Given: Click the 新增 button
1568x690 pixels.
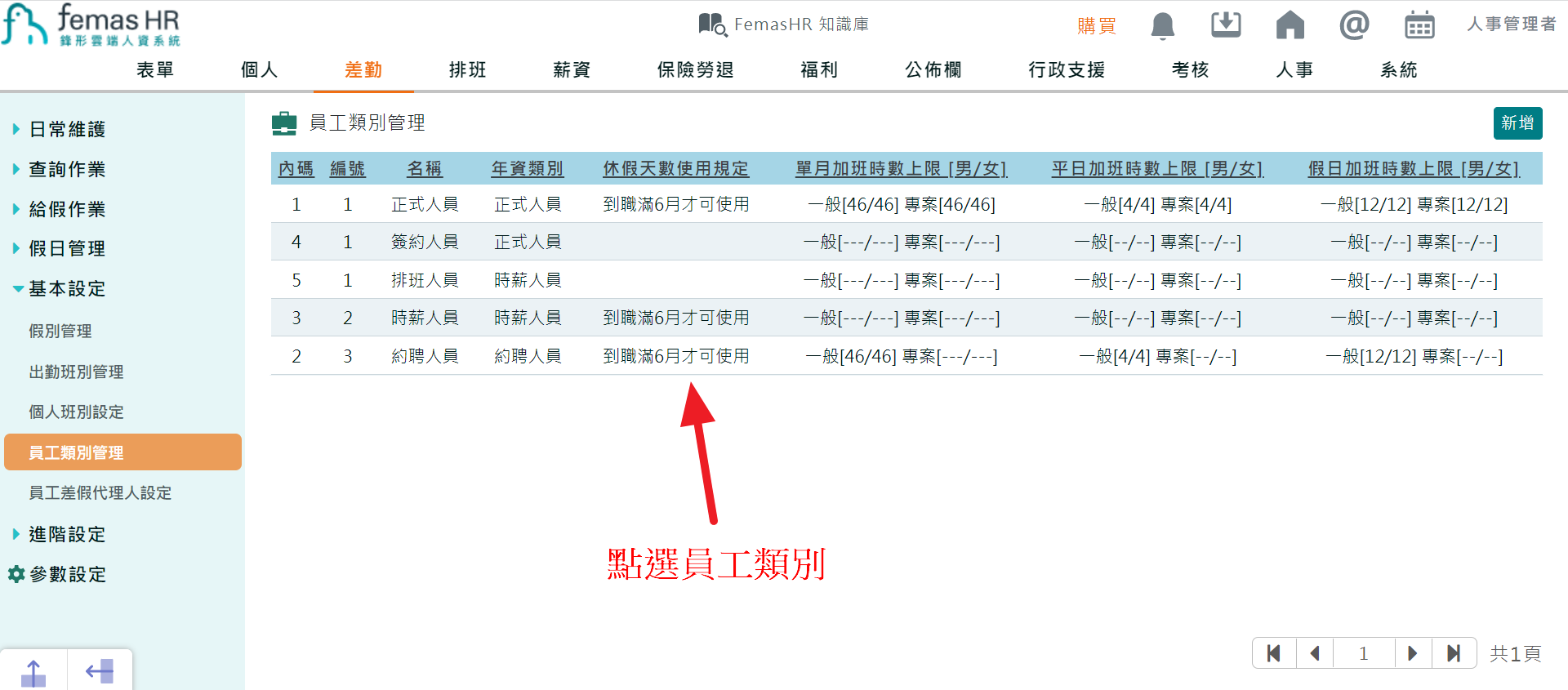Looking at the screenshot, I should 1518,123.
